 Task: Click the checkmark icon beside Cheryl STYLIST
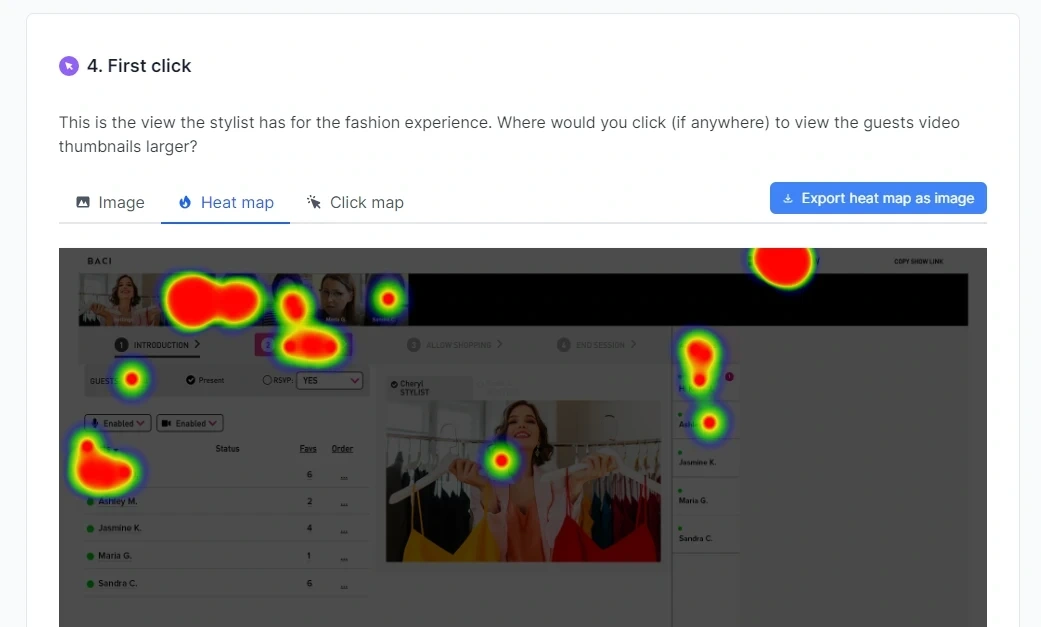393,384
